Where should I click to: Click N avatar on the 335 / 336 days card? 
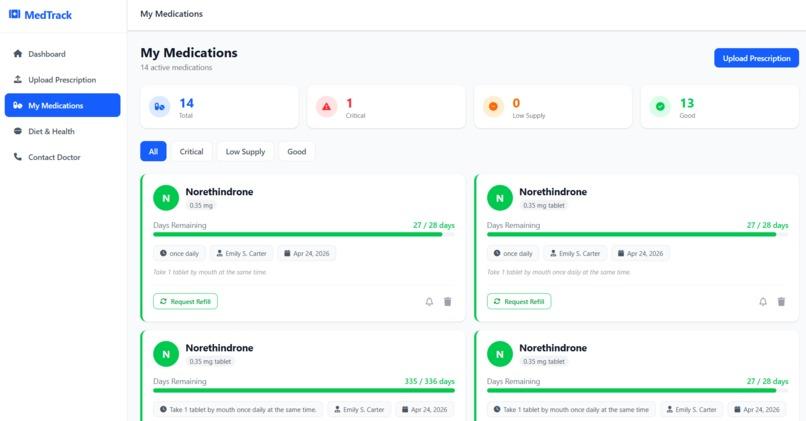(166, 354)
